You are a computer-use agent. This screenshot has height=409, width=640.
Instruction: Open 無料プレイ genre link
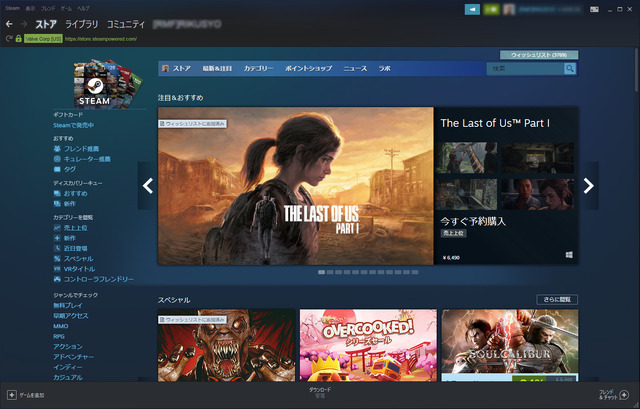(68, 305)
